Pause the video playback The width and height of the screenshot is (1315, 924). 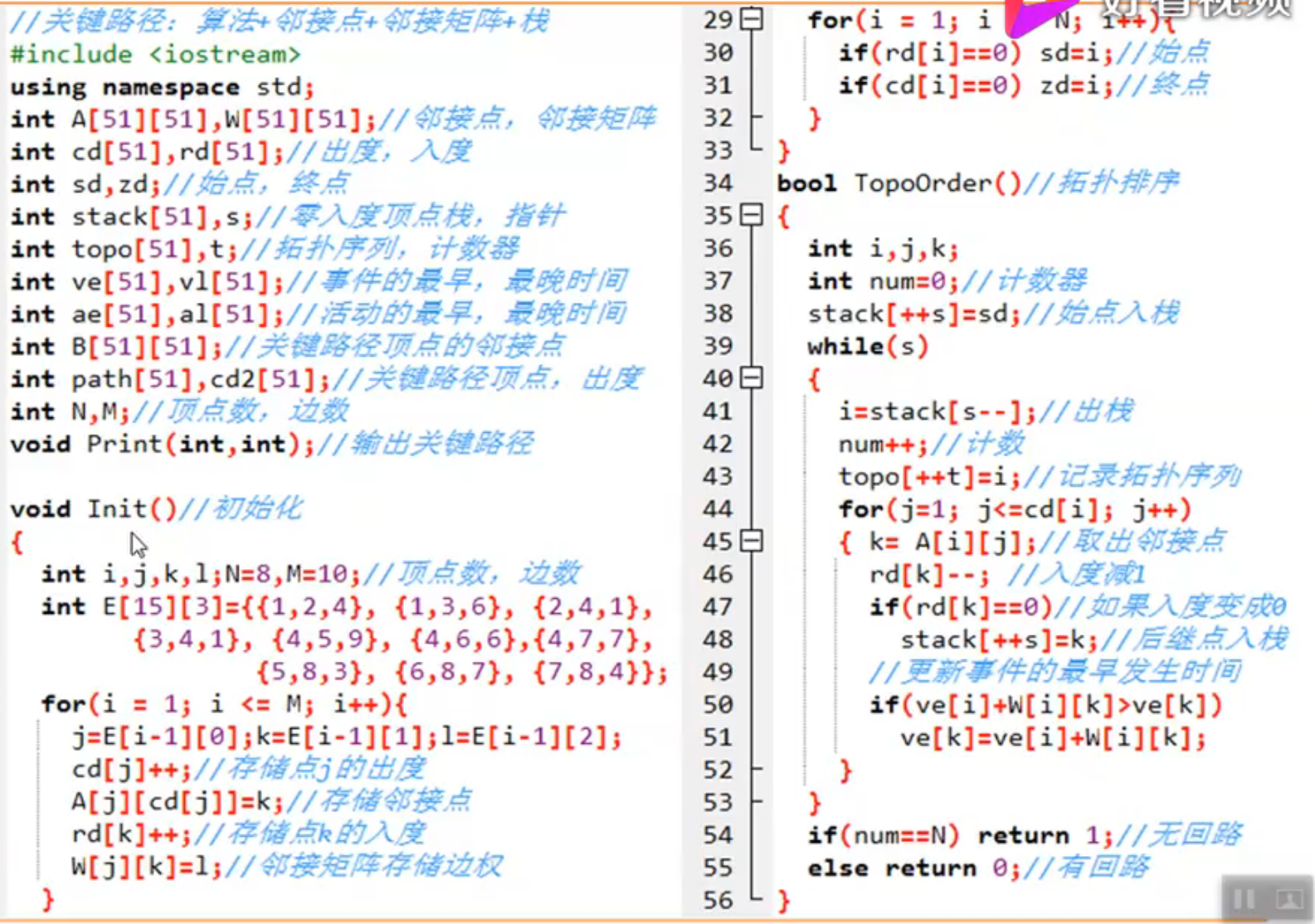[x=1243, y=899]
